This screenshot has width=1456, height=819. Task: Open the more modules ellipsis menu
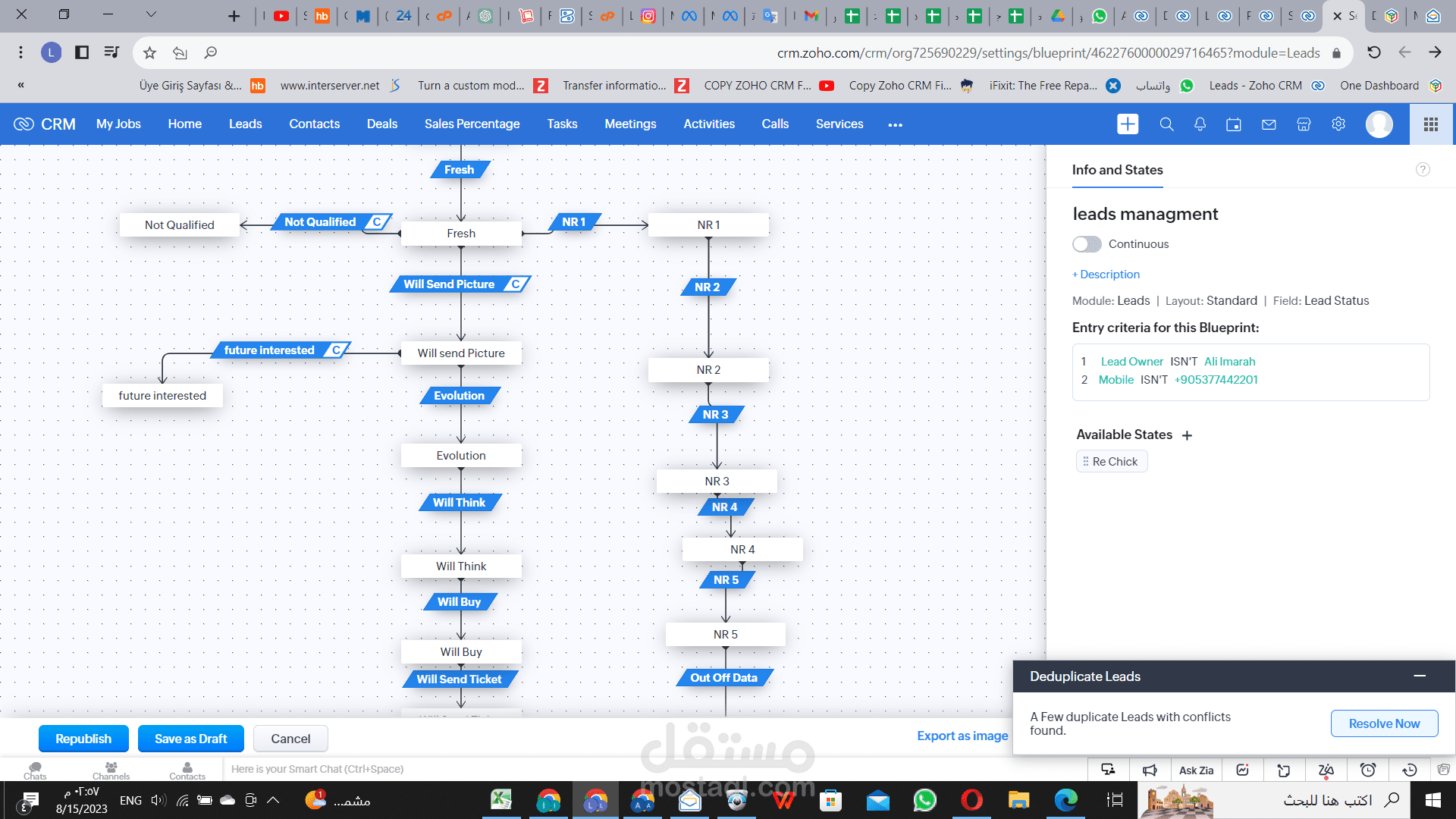pos(895,124)
